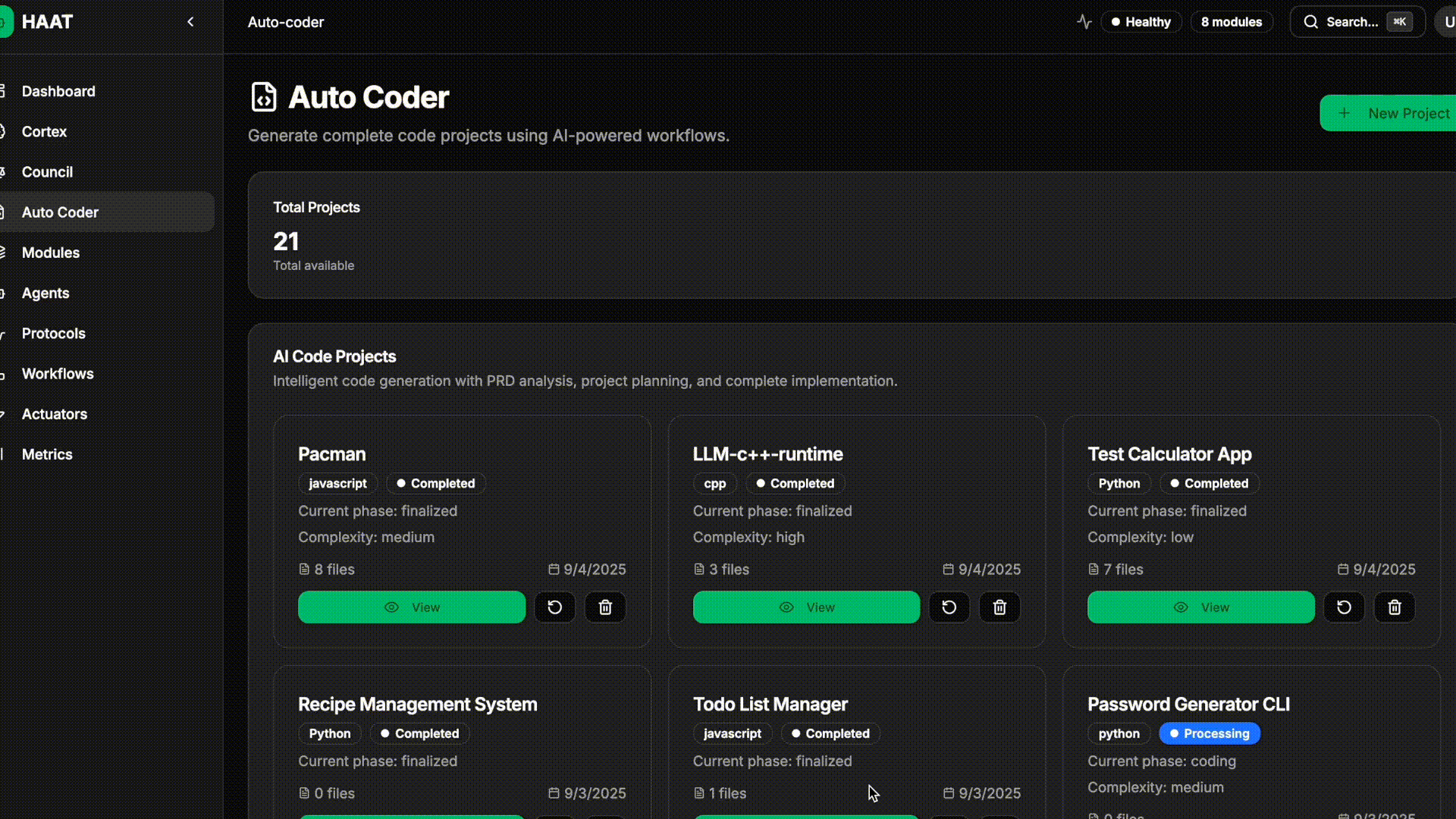This screenshot has height=819, width=1456.
Task: Open the Test Calculator App view
Action: (1200, 607)
